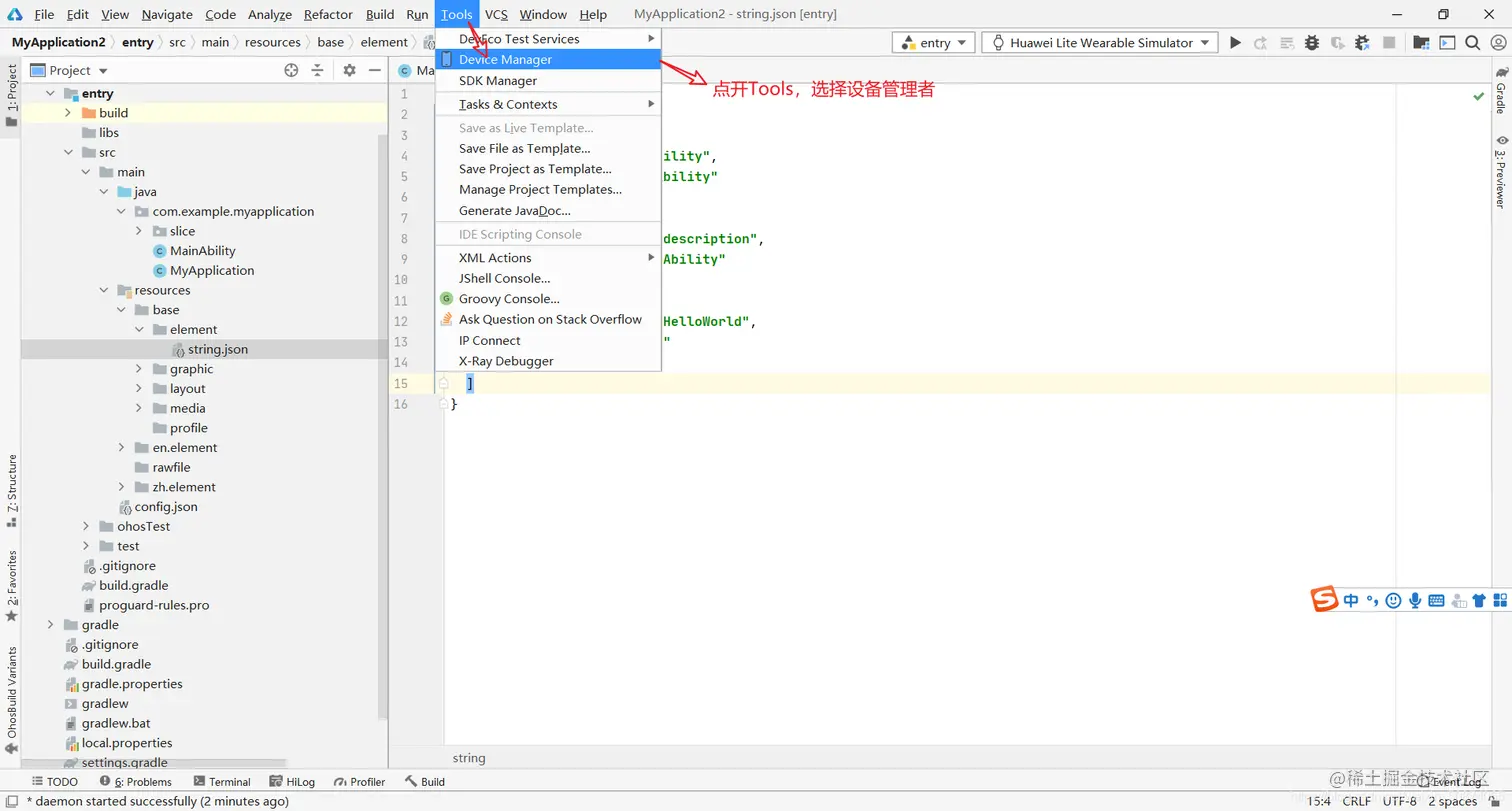The width and height of the screenshot is (1512, 811).
Task: Click resources in the breadcrumb path
Action: point(272,42)
